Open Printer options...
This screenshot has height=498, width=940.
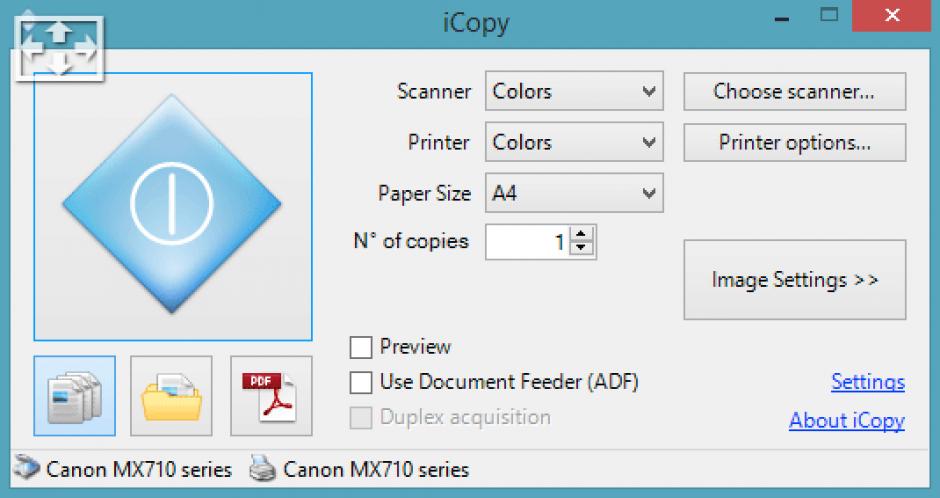794,143
